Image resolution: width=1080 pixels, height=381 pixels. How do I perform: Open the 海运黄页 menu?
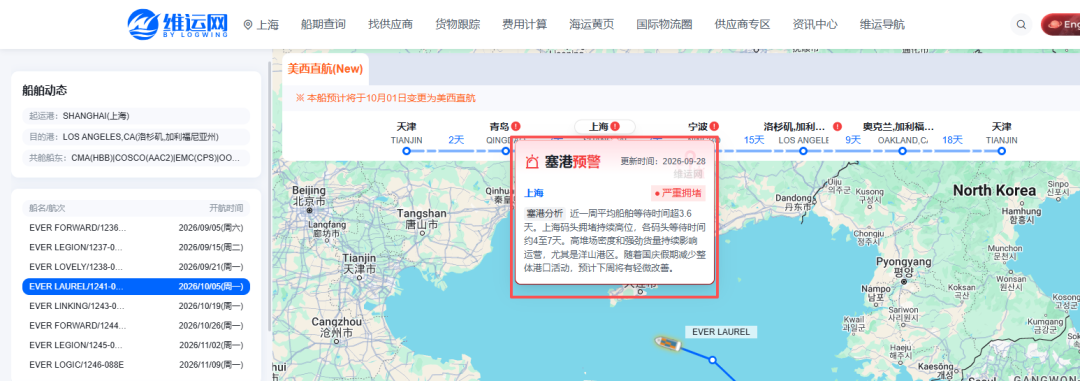click(592, 25)
